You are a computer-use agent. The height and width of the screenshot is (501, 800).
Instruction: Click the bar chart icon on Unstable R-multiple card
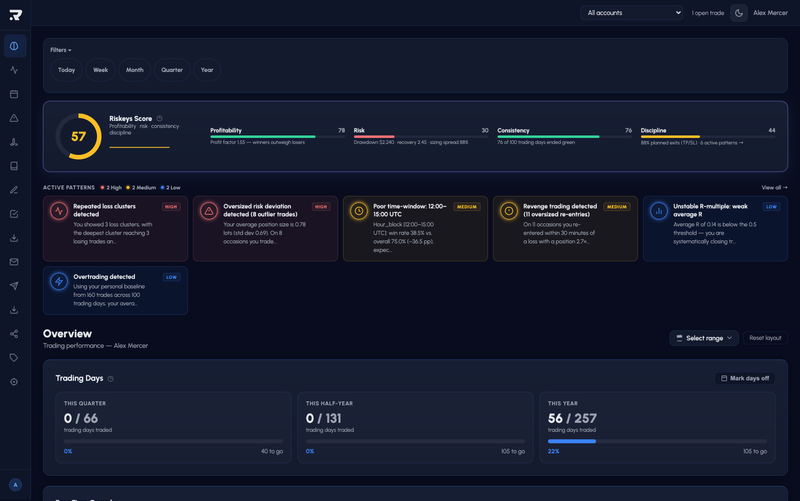pyautogui.click(x=659, y=210)
